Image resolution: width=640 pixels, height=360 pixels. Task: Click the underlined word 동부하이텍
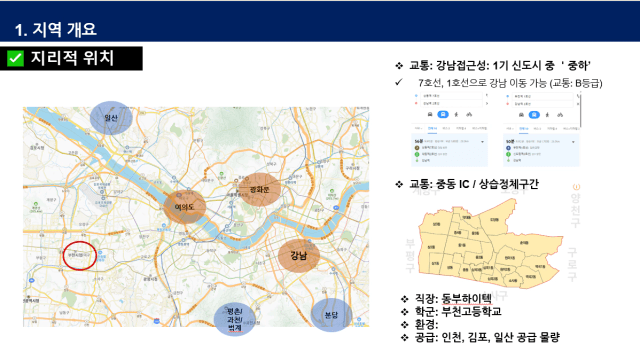click(467, 299)
